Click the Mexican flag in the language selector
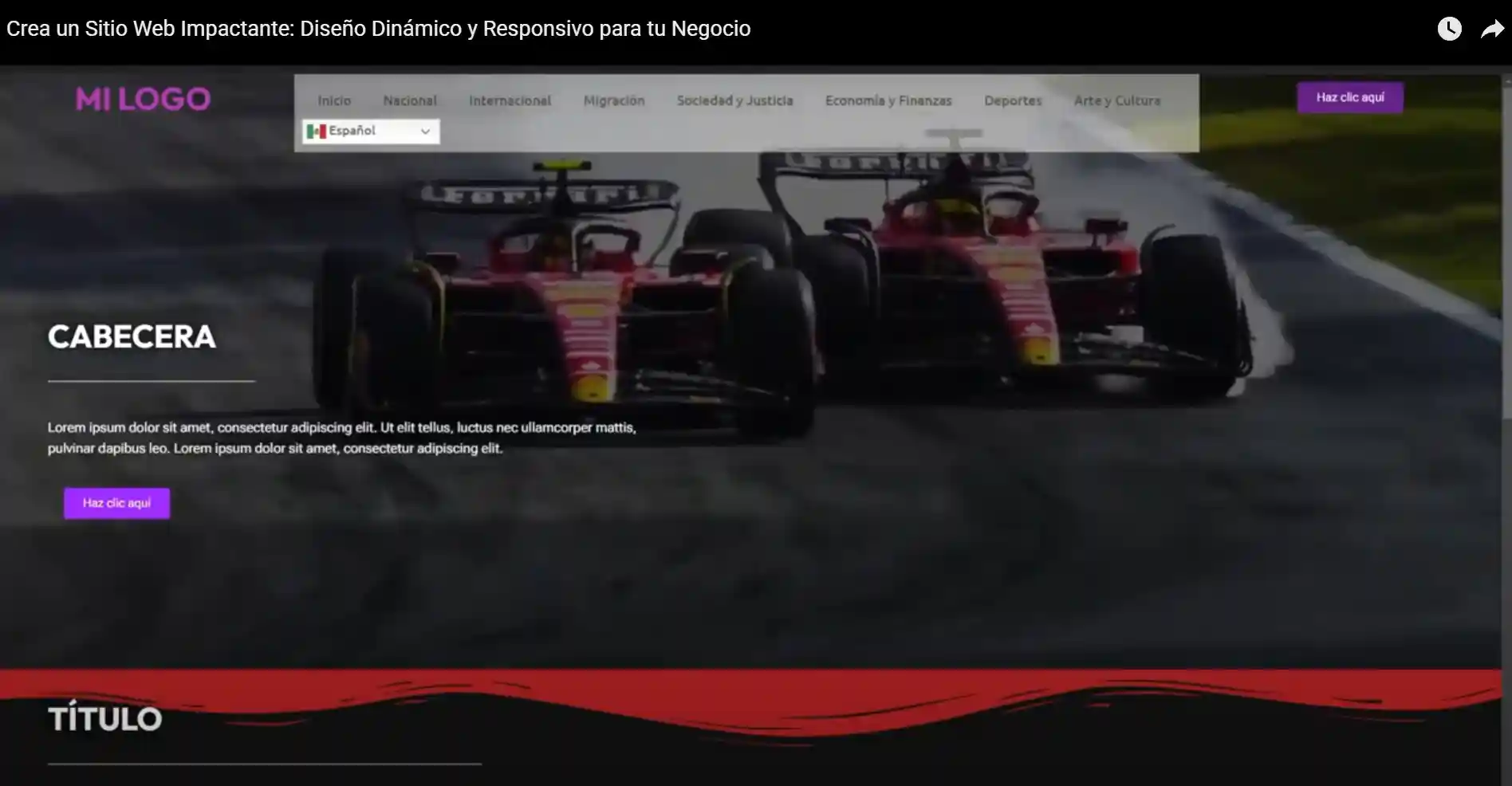This screenshot has width=1512, height=786. [317, 130]
